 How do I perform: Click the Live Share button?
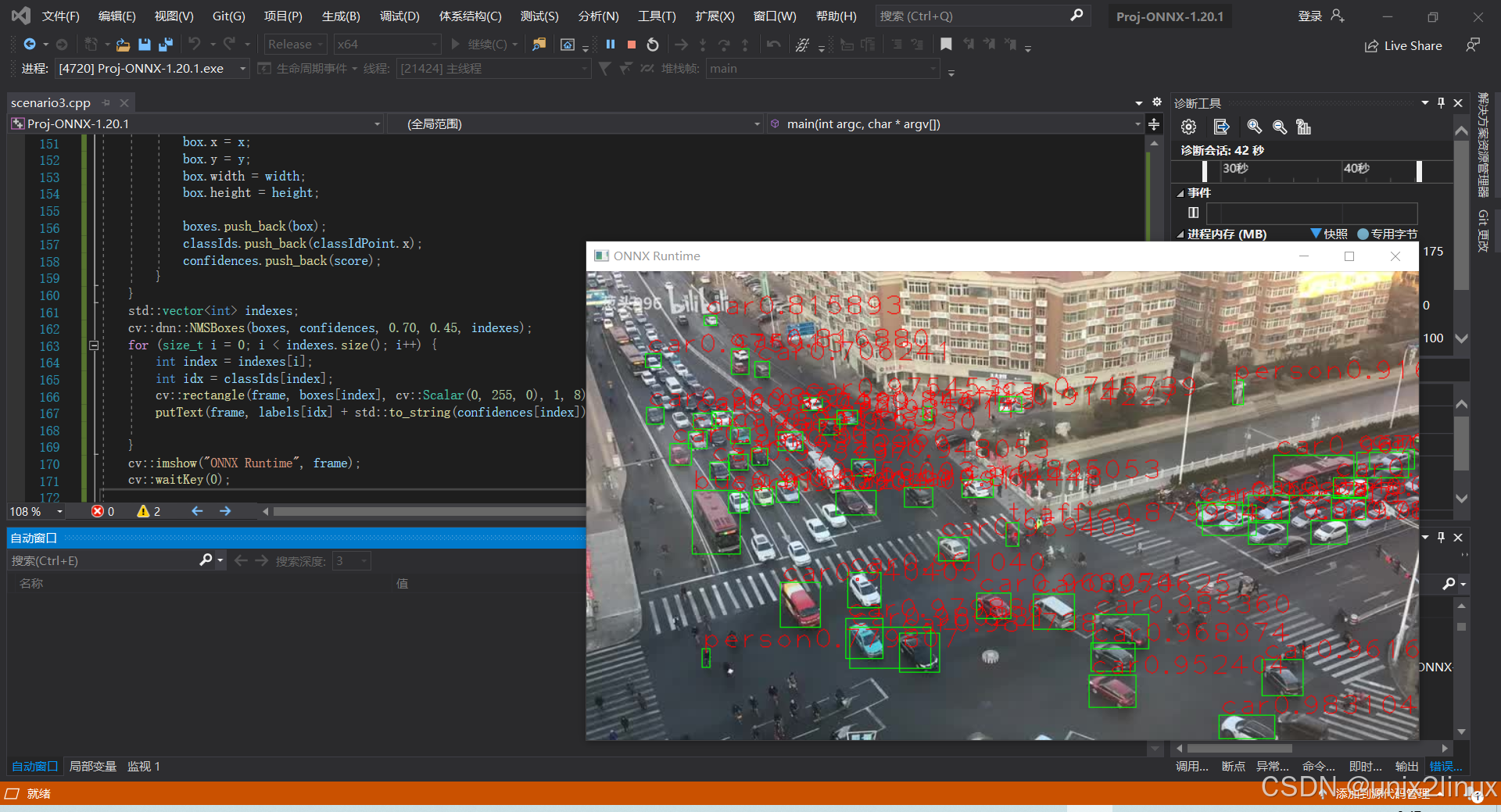[x=1404, y=45]
